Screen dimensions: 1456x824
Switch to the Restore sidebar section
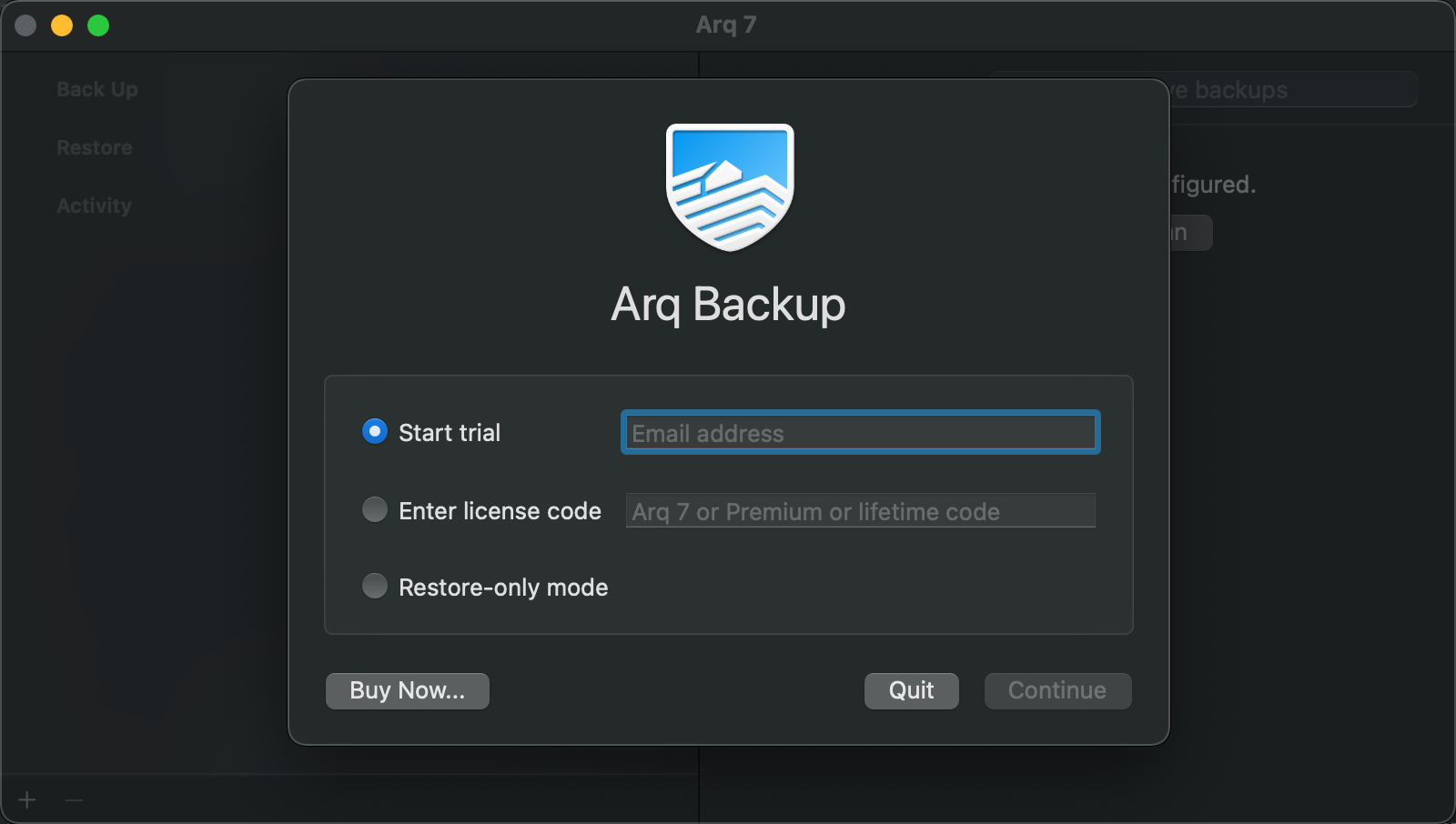coord(95,147)
